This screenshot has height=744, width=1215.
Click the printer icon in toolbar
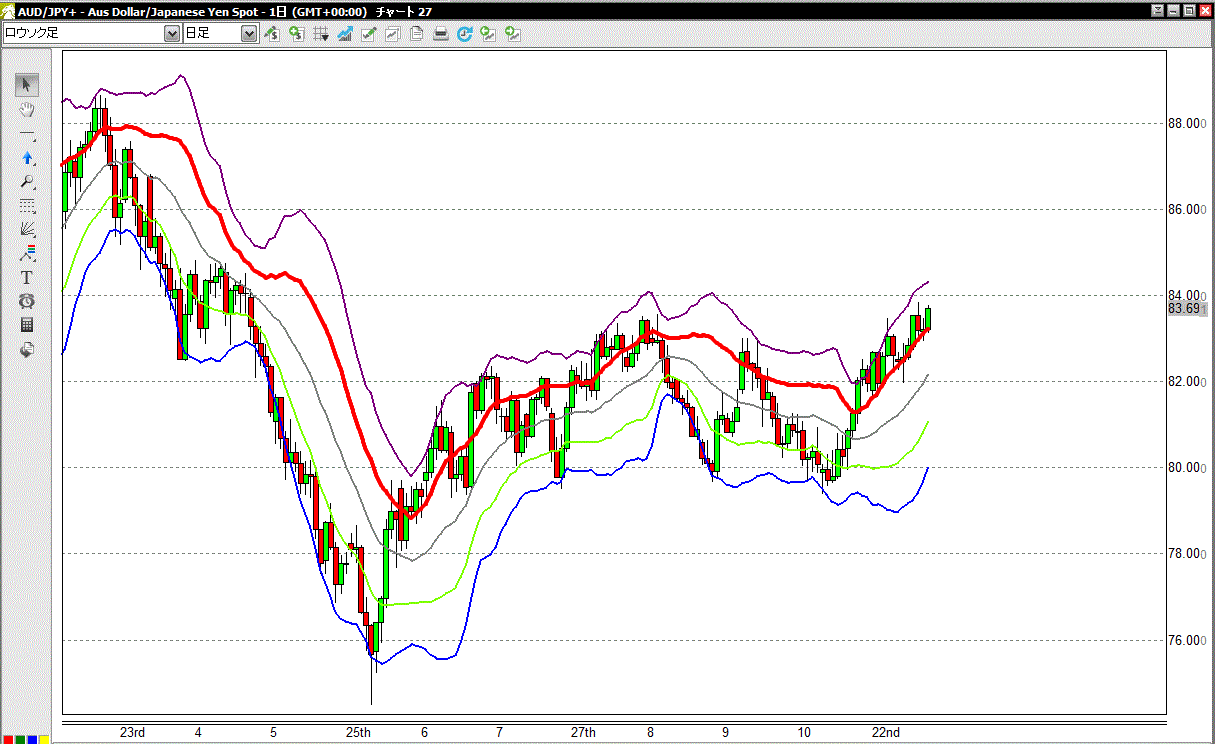tap(440, 34)
